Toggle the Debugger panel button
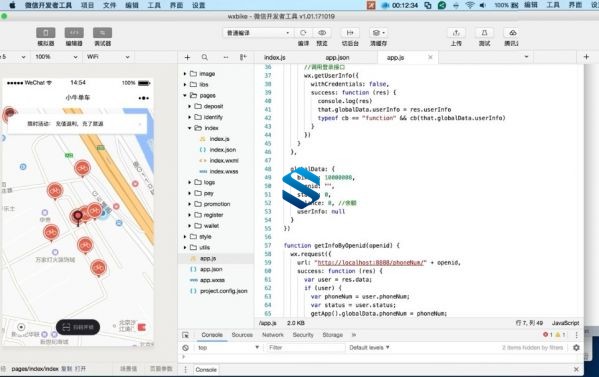Image resolution: width=599 pixels, height=377 pixels. coord(102,33)
